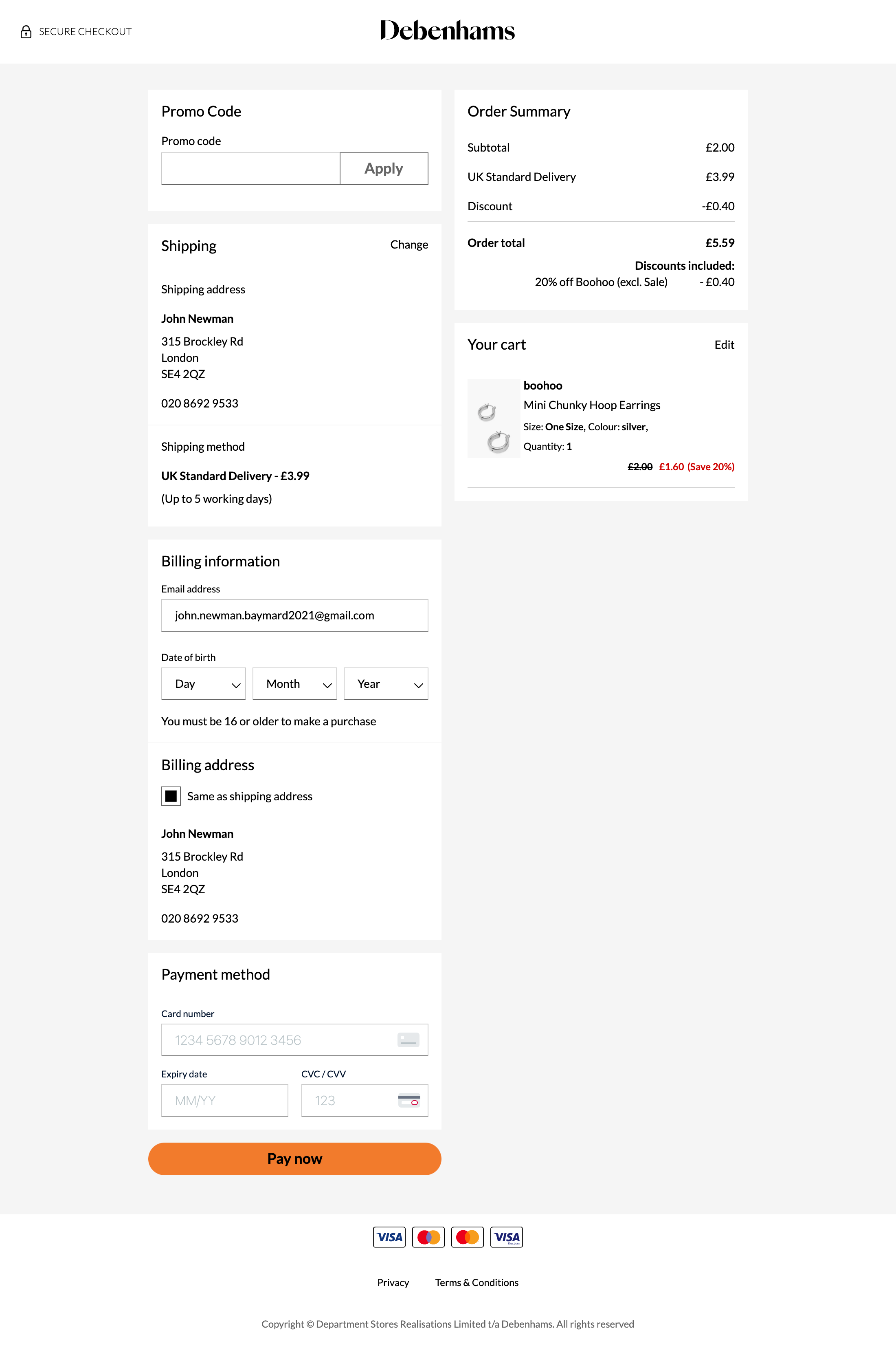
Task: Click the Mini Chunky Hoop Earrings thumbnail
Action: (494, 418)
